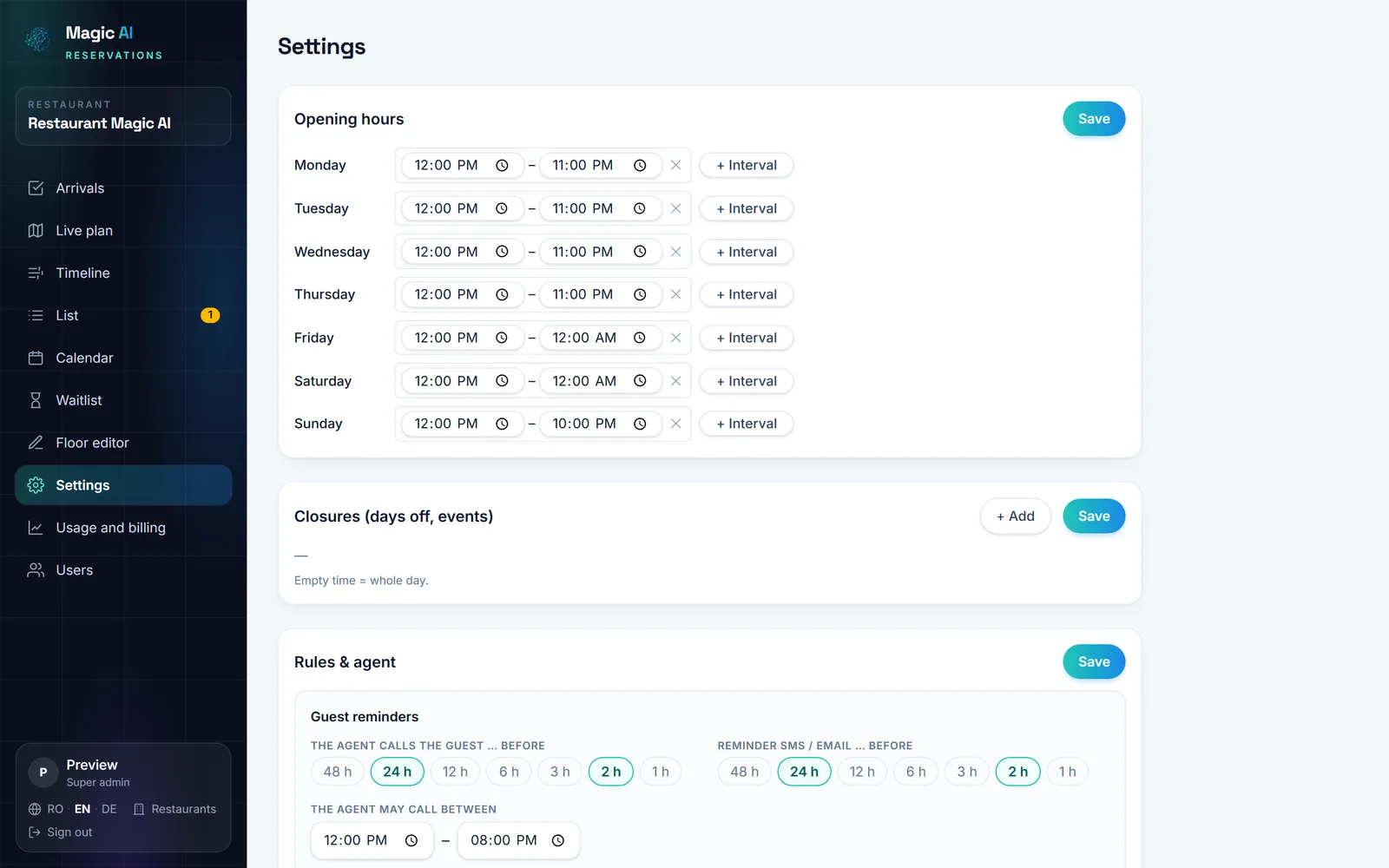Viewport: 1389px width, 868px height.
Task: Disable the 24 h SMS / email reminder
Action: (804, 772)
